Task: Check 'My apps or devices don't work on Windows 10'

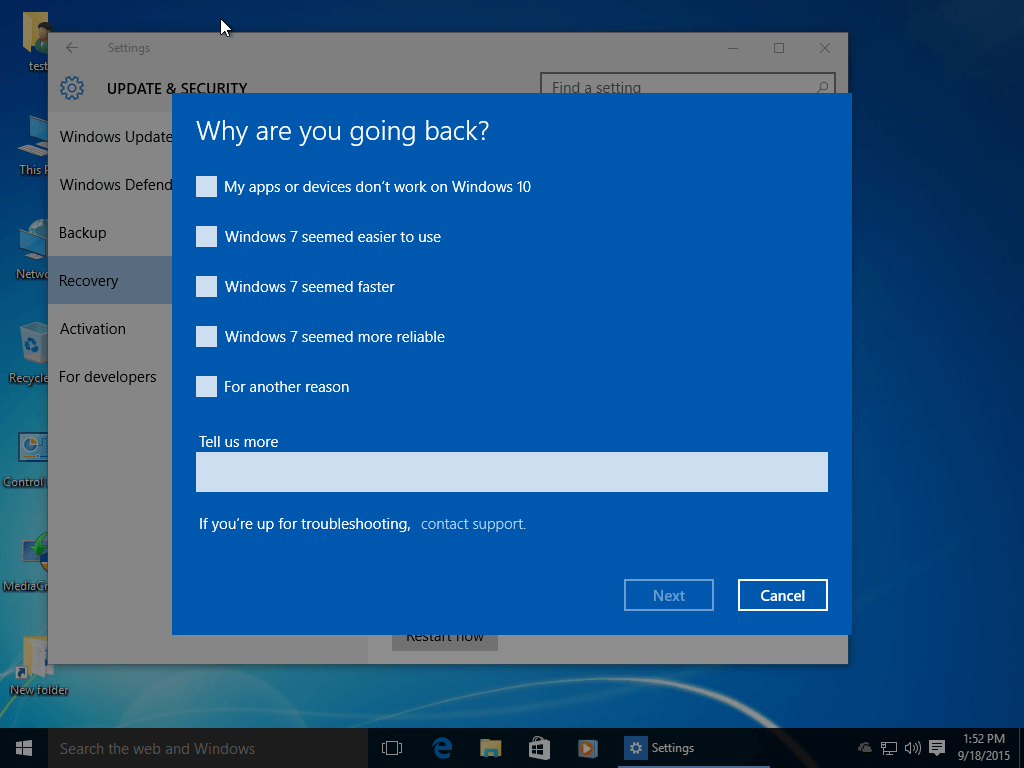Action: [206, 187]
